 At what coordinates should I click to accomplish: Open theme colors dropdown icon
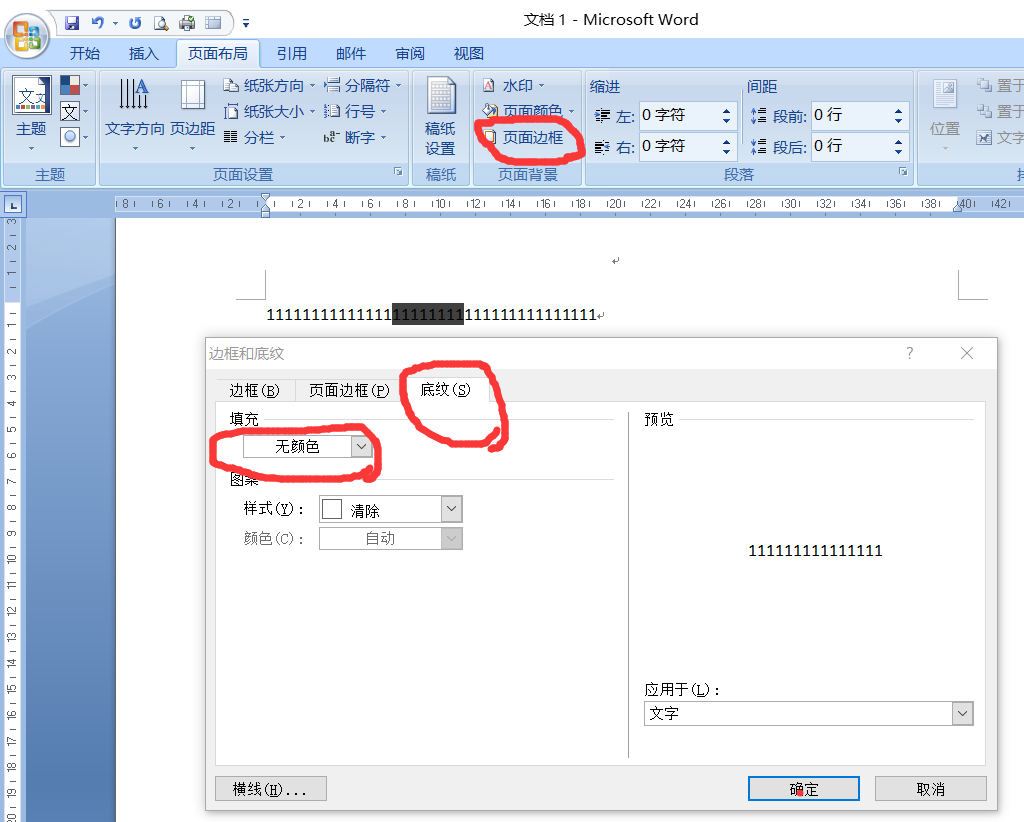pos(74,86)
